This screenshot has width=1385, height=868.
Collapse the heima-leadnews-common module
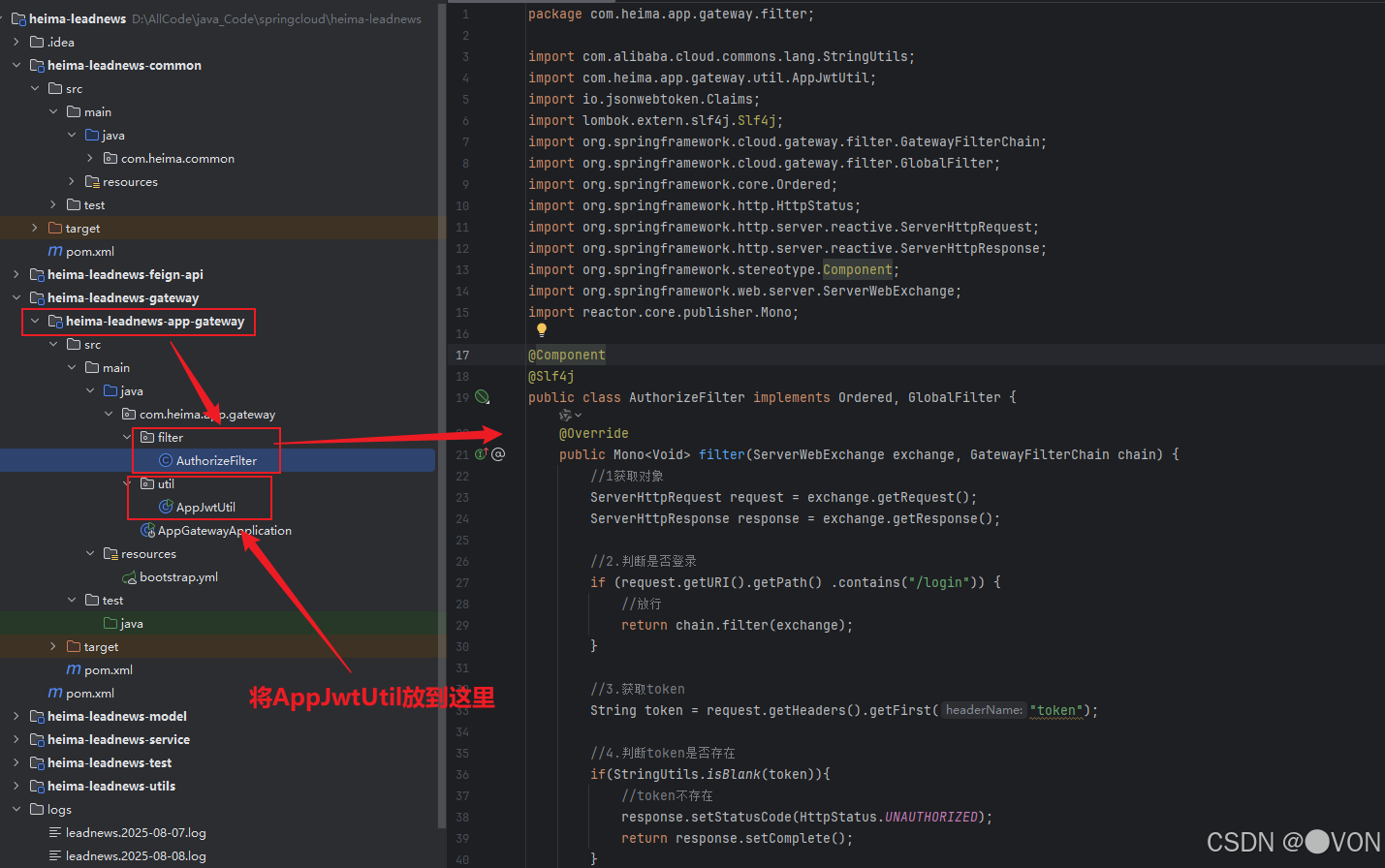16,66
